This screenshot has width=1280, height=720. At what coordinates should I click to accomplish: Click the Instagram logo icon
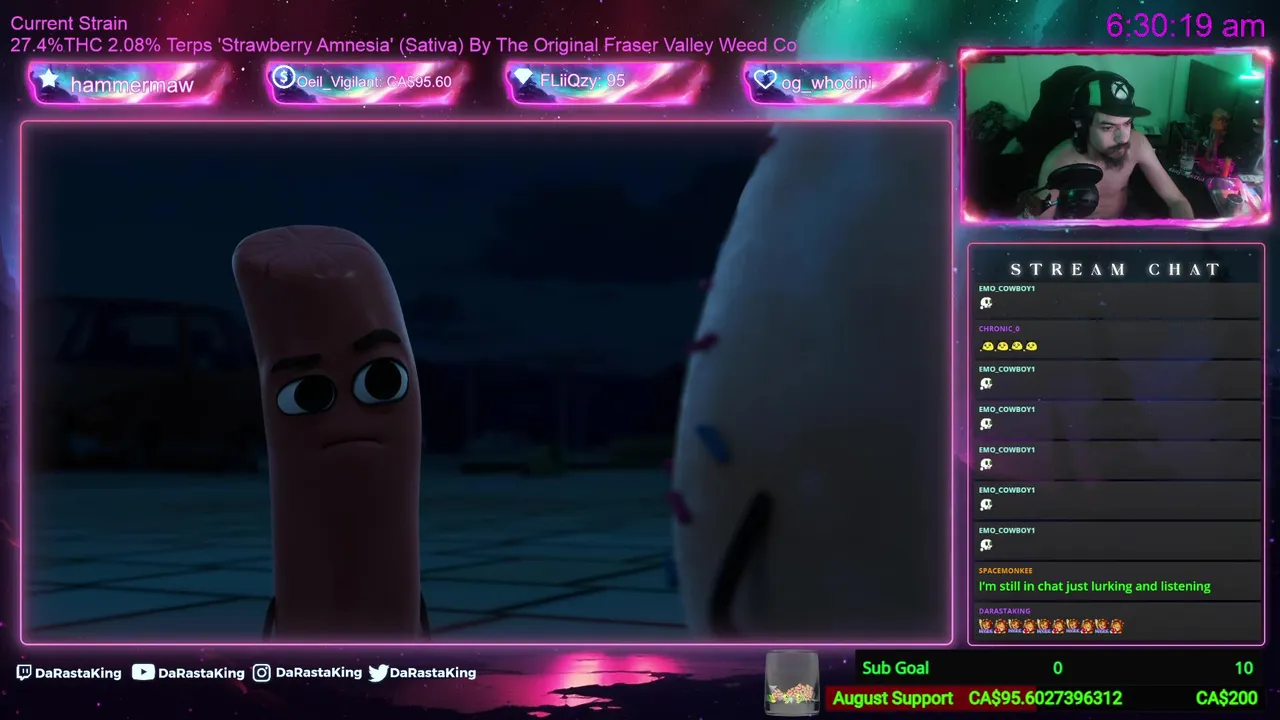(262, 673)
